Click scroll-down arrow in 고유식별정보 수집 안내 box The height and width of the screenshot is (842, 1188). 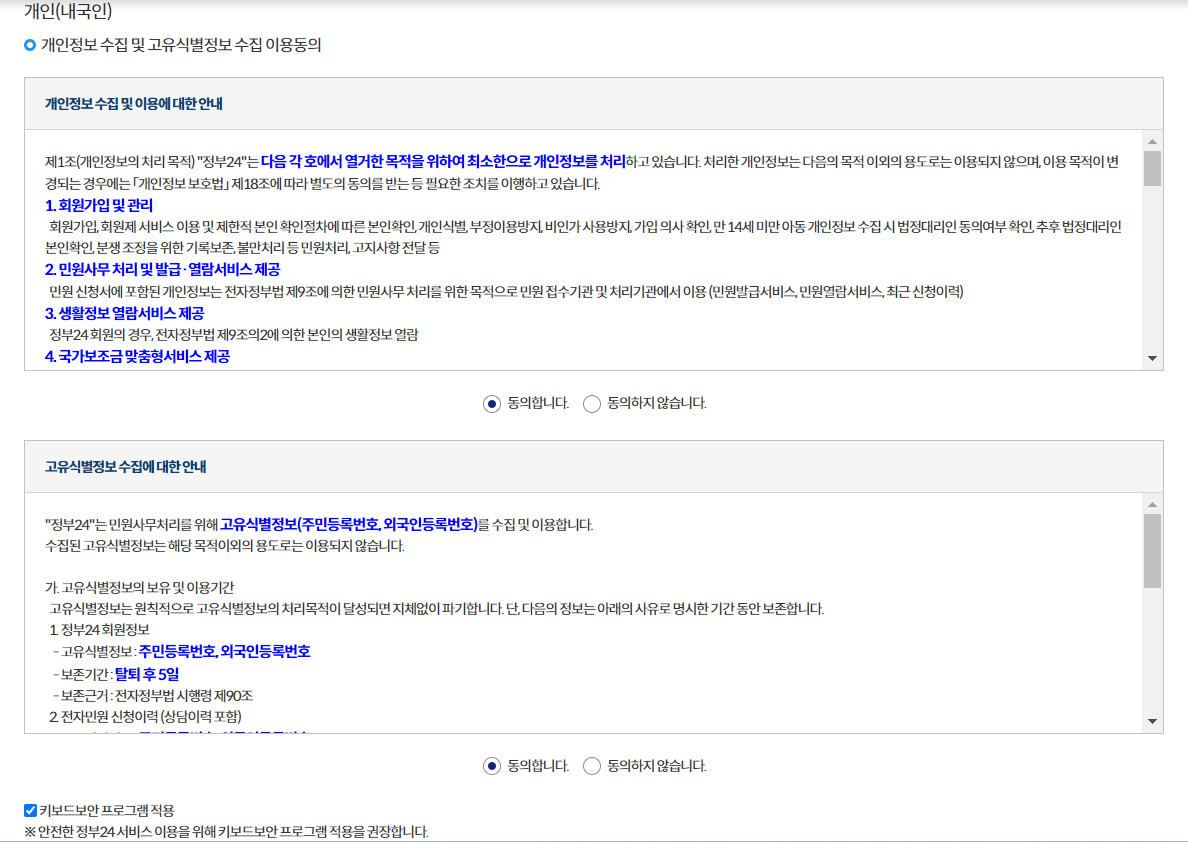[x=1152, y=721]
